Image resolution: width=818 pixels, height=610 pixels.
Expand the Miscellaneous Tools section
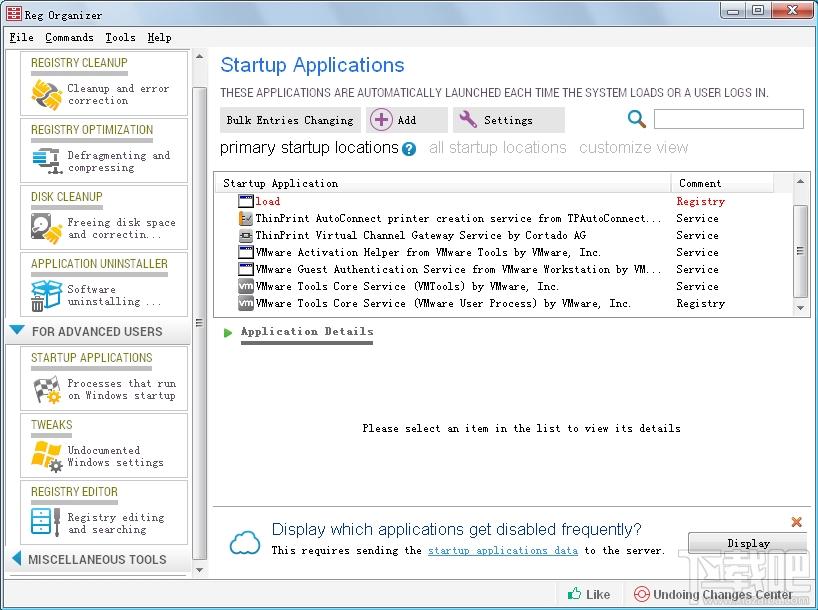[x=17, y=559]
